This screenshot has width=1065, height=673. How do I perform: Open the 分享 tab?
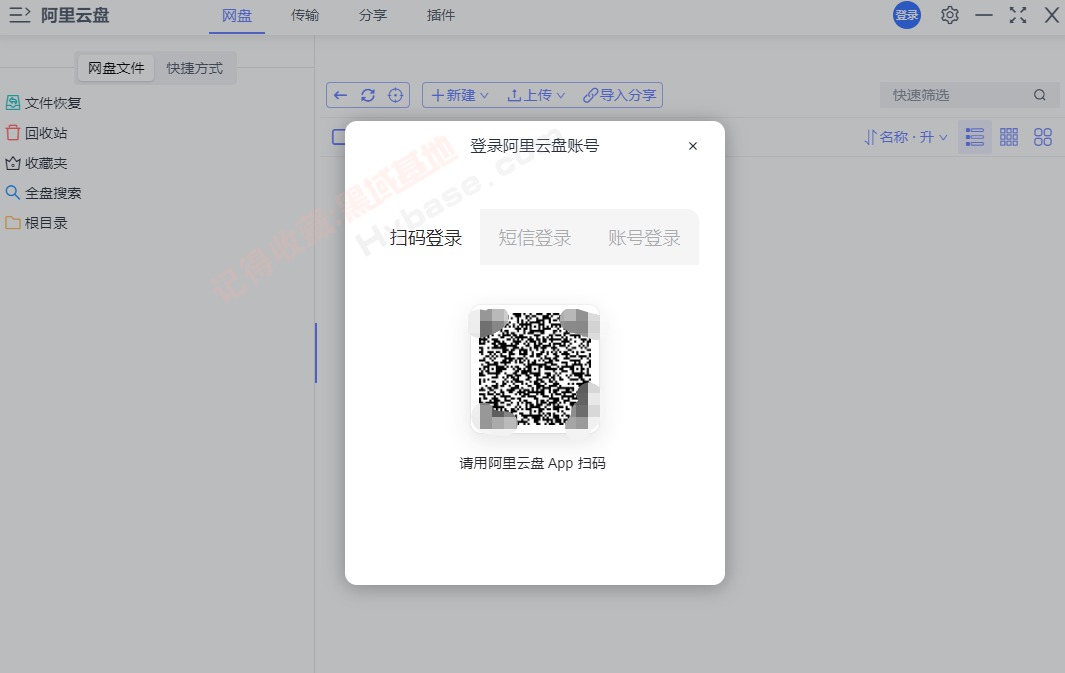pos(373,16)
